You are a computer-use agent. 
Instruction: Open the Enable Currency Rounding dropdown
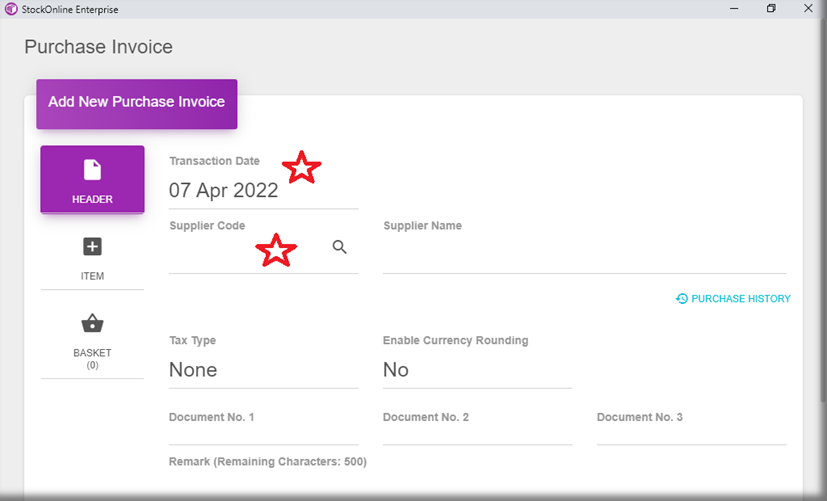[477, 370]
